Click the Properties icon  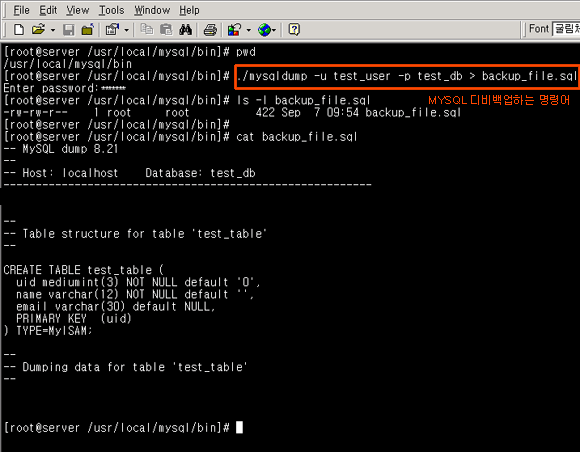(112, 30)
